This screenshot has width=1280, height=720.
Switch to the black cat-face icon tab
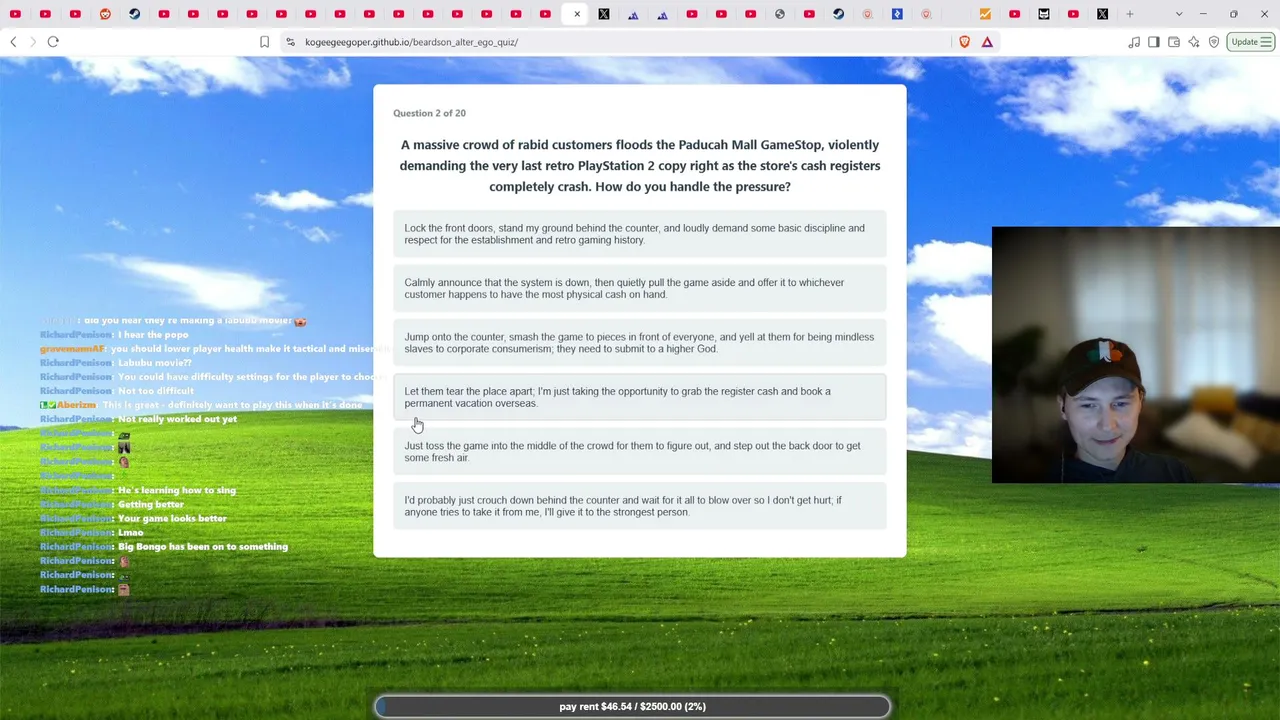(1044, 14)
